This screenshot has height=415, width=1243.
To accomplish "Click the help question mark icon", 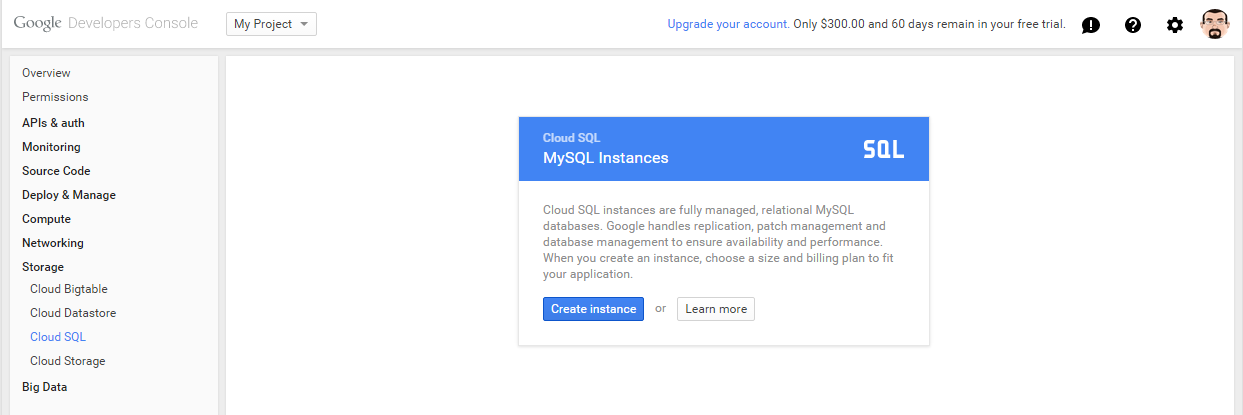I will pos(1133,25).
